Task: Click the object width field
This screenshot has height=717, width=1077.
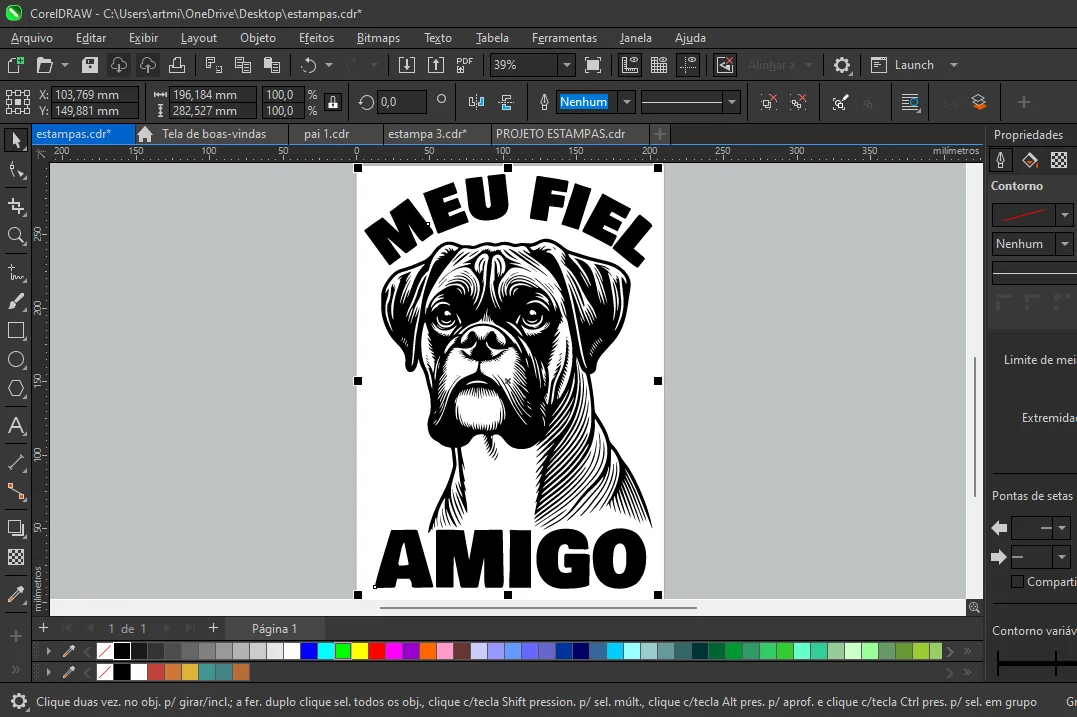Action: 213,95
